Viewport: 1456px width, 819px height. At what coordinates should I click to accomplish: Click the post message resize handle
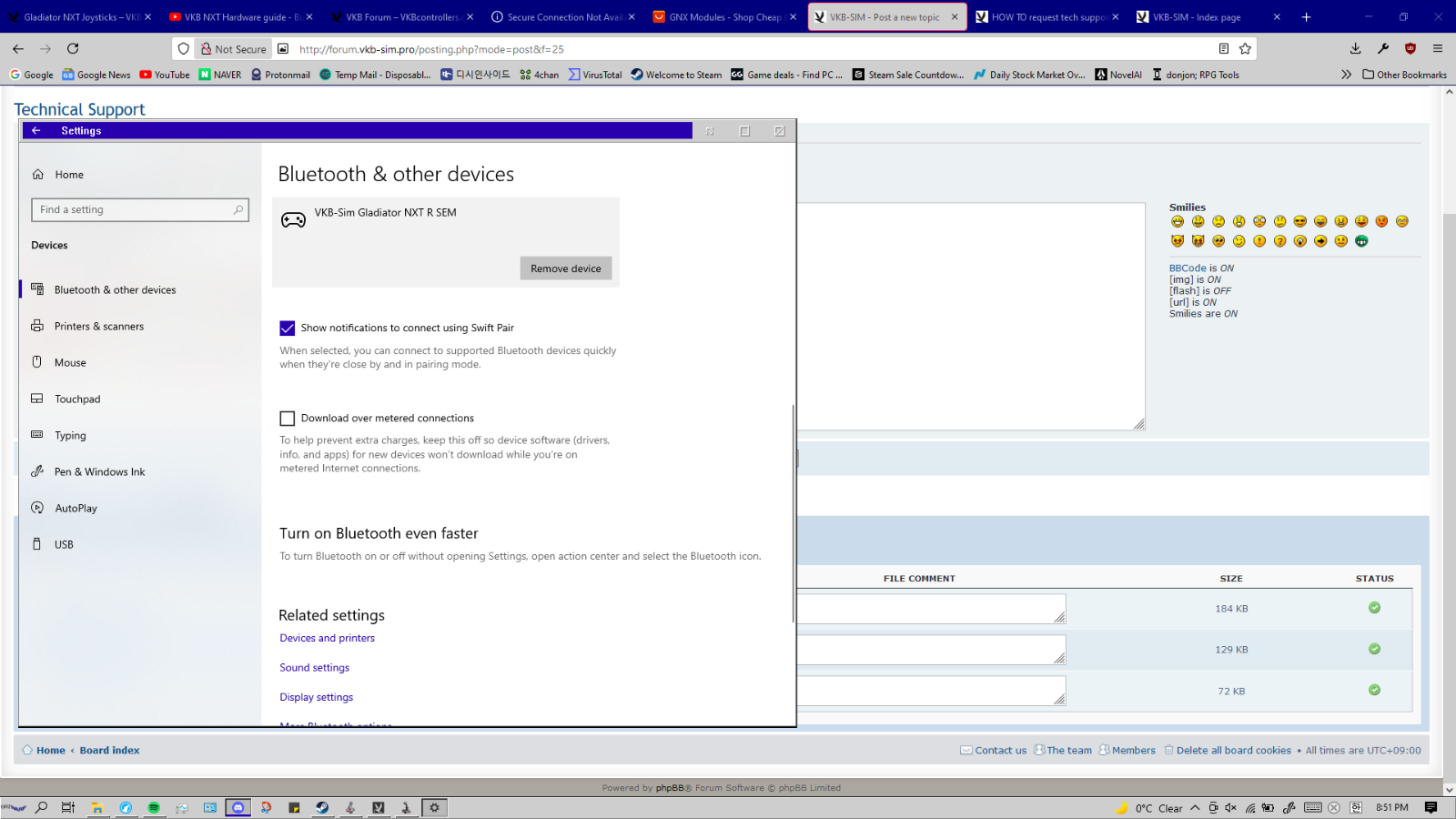coord(1139,424)
